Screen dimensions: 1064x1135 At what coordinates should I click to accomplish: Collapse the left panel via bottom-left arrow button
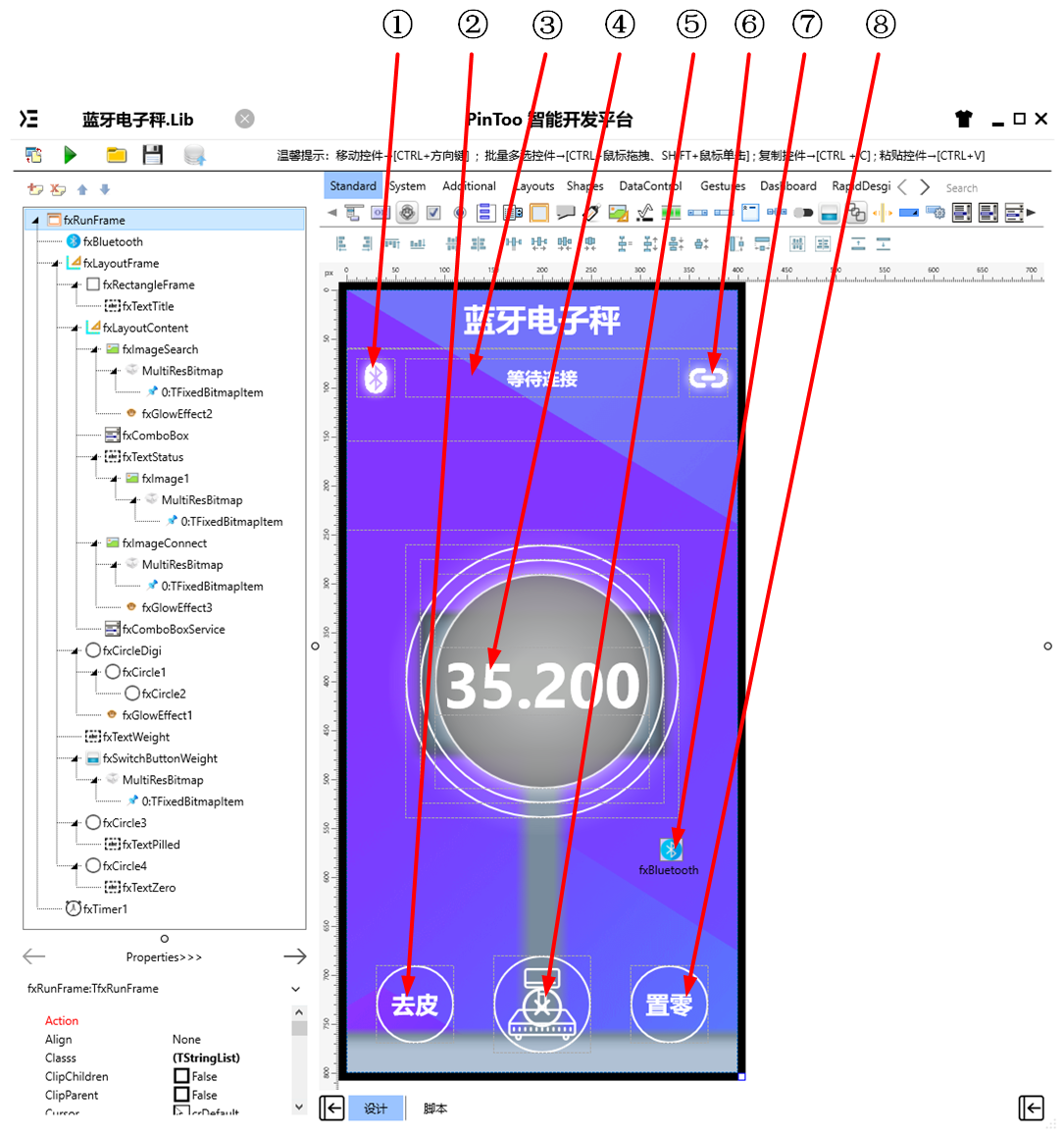pos(331,1108)
